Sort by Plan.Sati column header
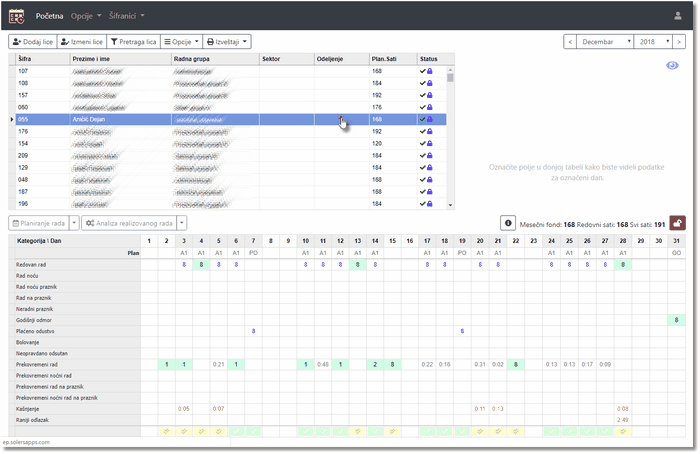This screenshot has width=700, height=454. [393, 59]
